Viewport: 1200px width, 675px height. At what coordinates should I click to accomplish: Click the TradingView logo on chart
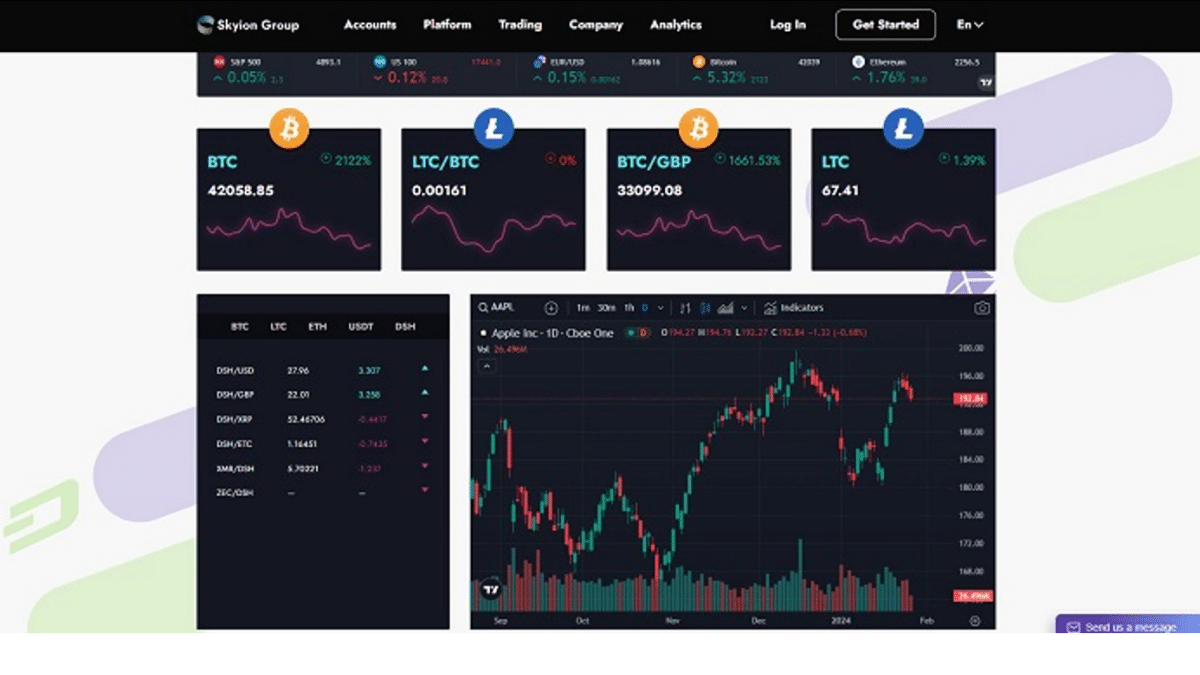[491, 591]
